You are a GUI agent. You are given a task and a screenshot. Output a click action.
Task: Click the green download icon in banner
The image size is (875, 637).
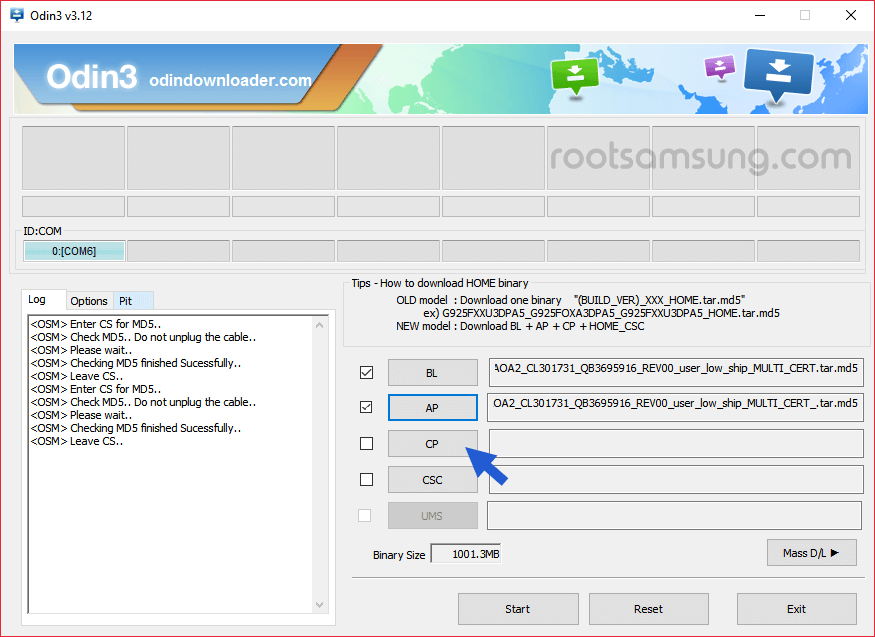[x=575, y=77]
